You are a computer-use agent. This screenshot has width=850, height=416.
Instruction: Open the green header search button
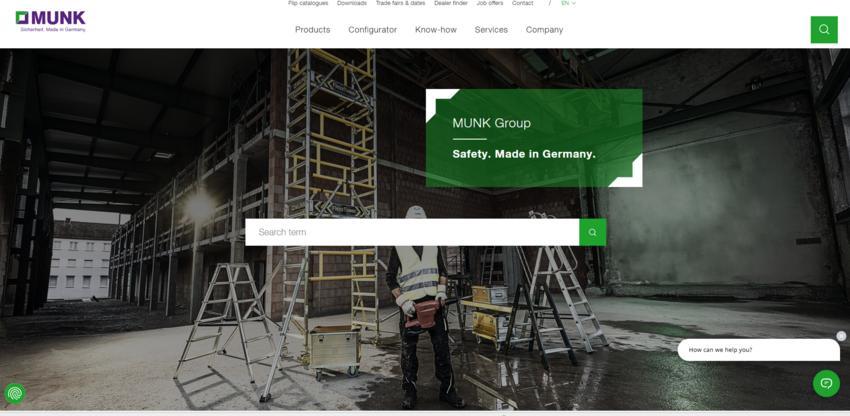(824, 30)
